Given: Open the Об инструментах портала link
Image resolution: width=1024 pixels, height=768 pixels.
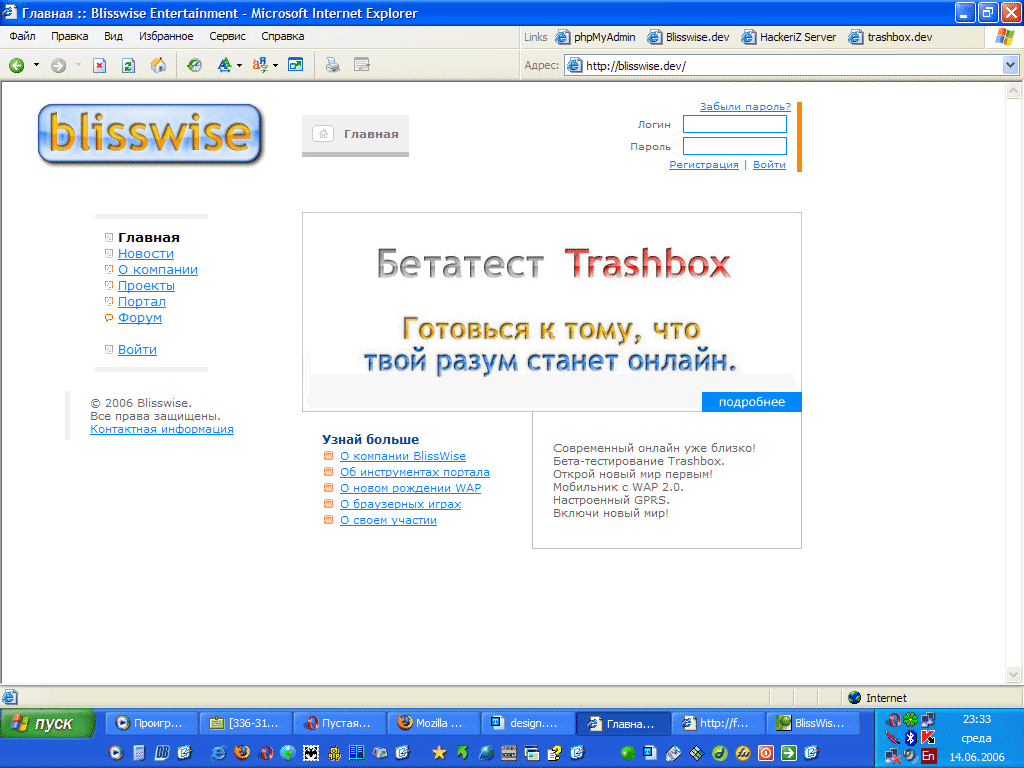Looking at the screenshot, I should (415, 472).
